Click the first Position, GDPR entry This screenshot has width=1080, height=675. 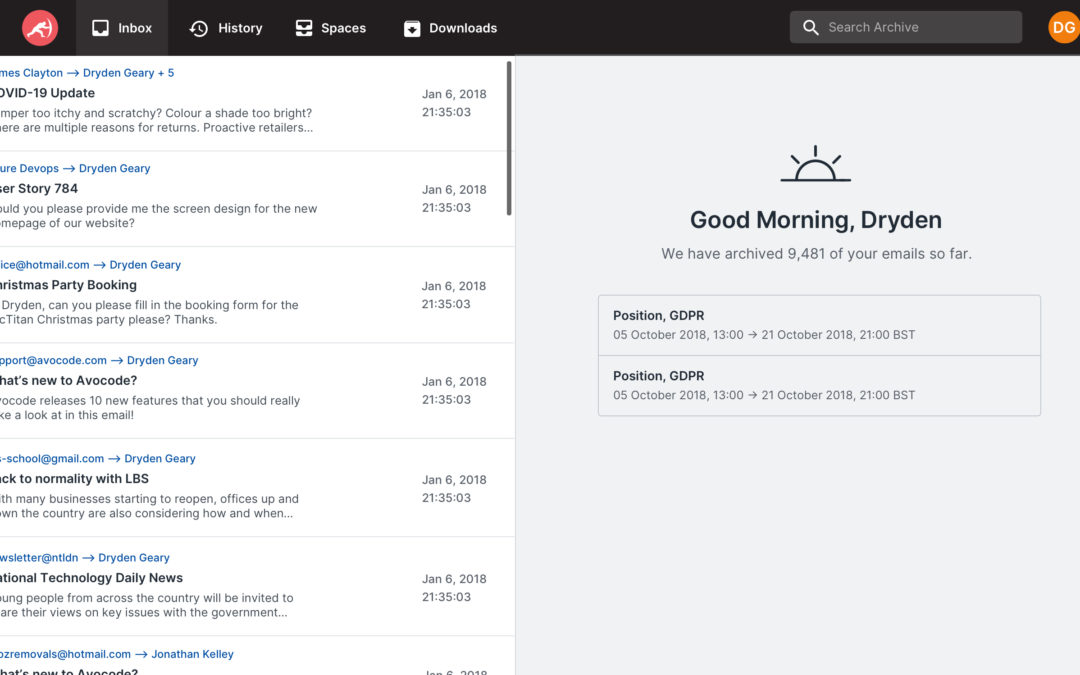click(x=819, y=325)
